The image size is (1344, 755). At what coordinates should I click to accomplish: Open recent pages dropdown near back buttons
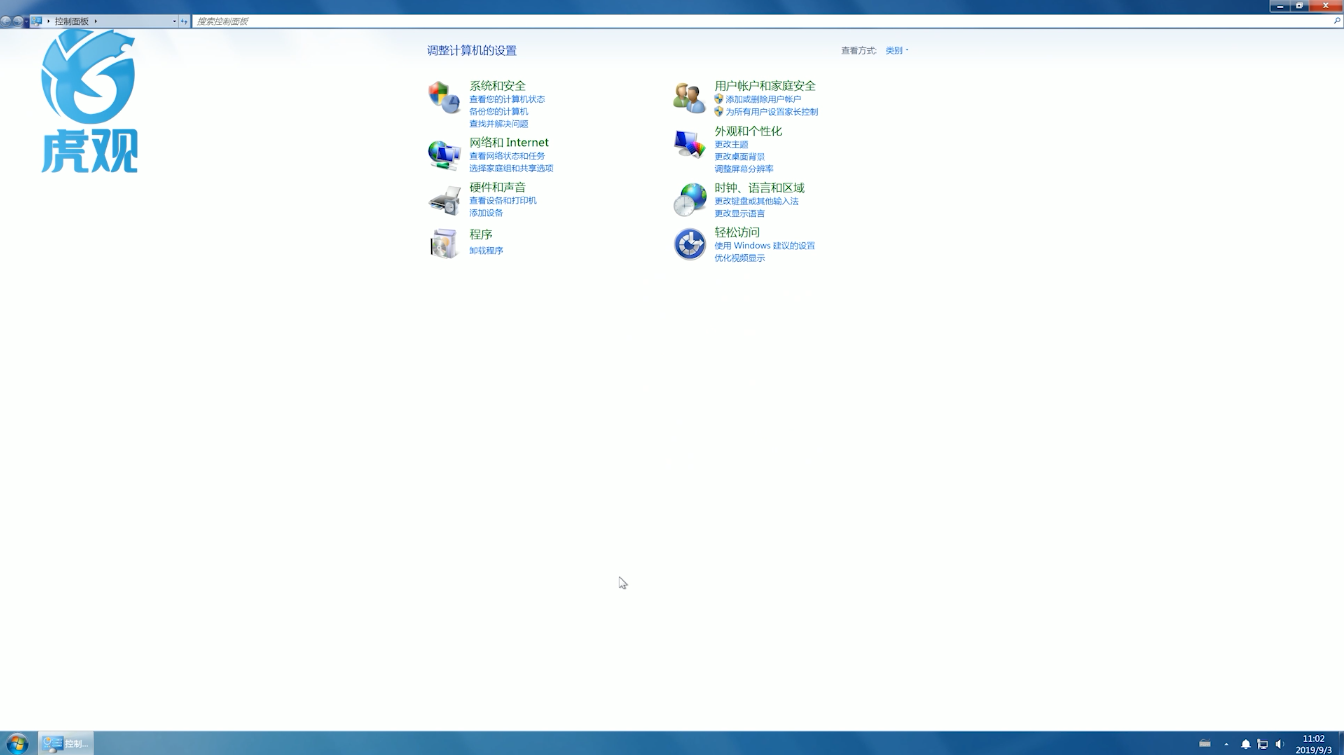tap(27, 21)
